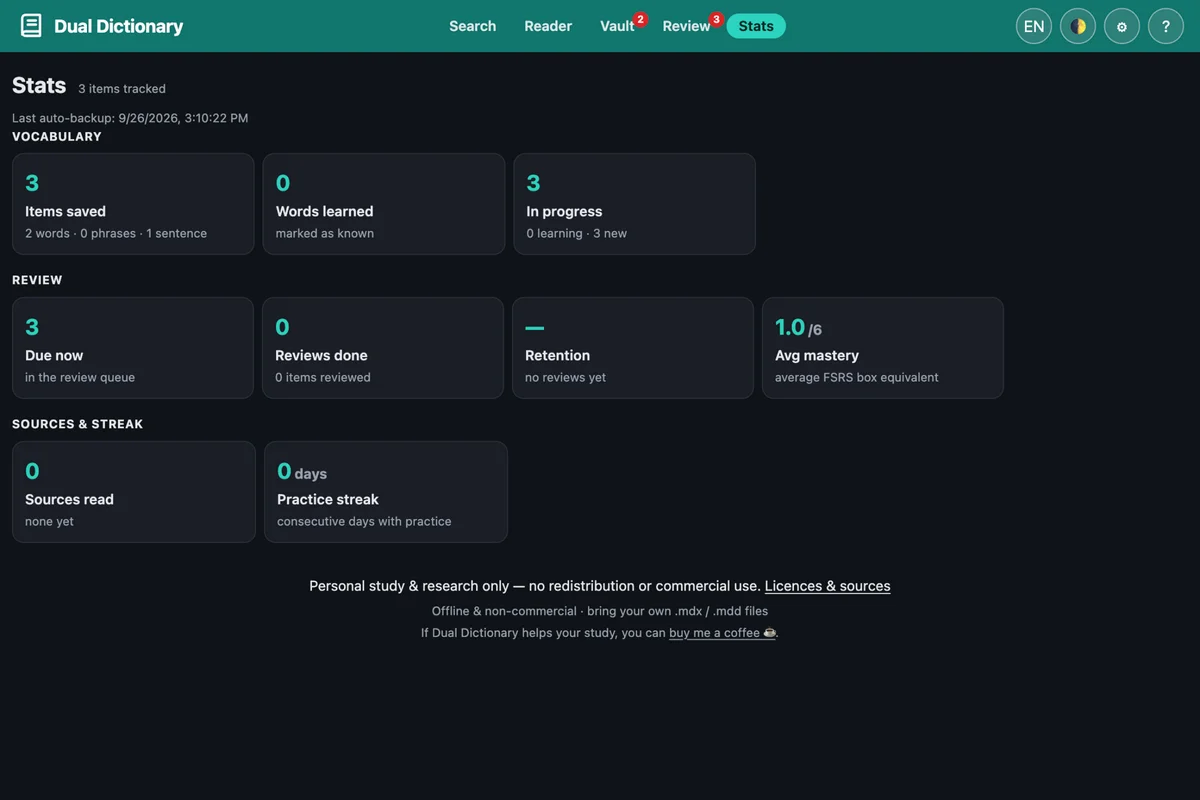Click the 'no reviews yet' text

point(566,377)
